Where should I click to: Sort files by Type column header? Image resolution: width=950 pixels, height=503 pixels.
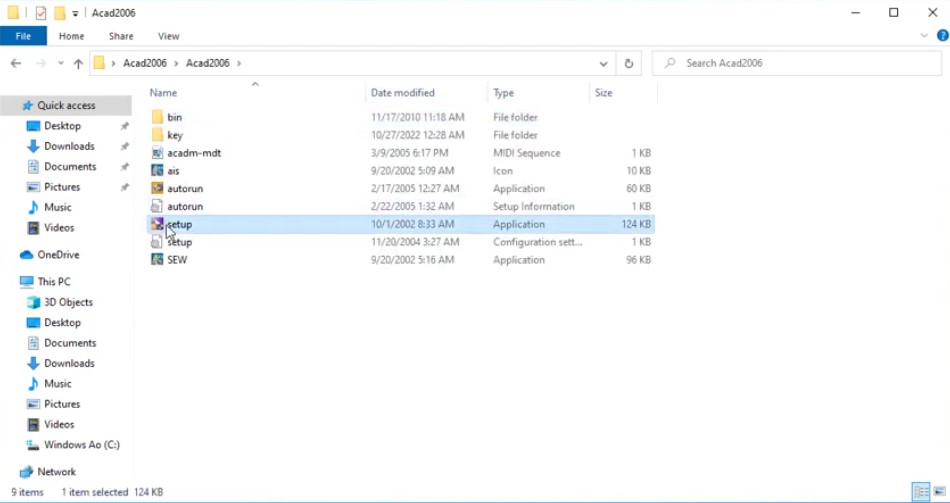(x=503, y=93)
